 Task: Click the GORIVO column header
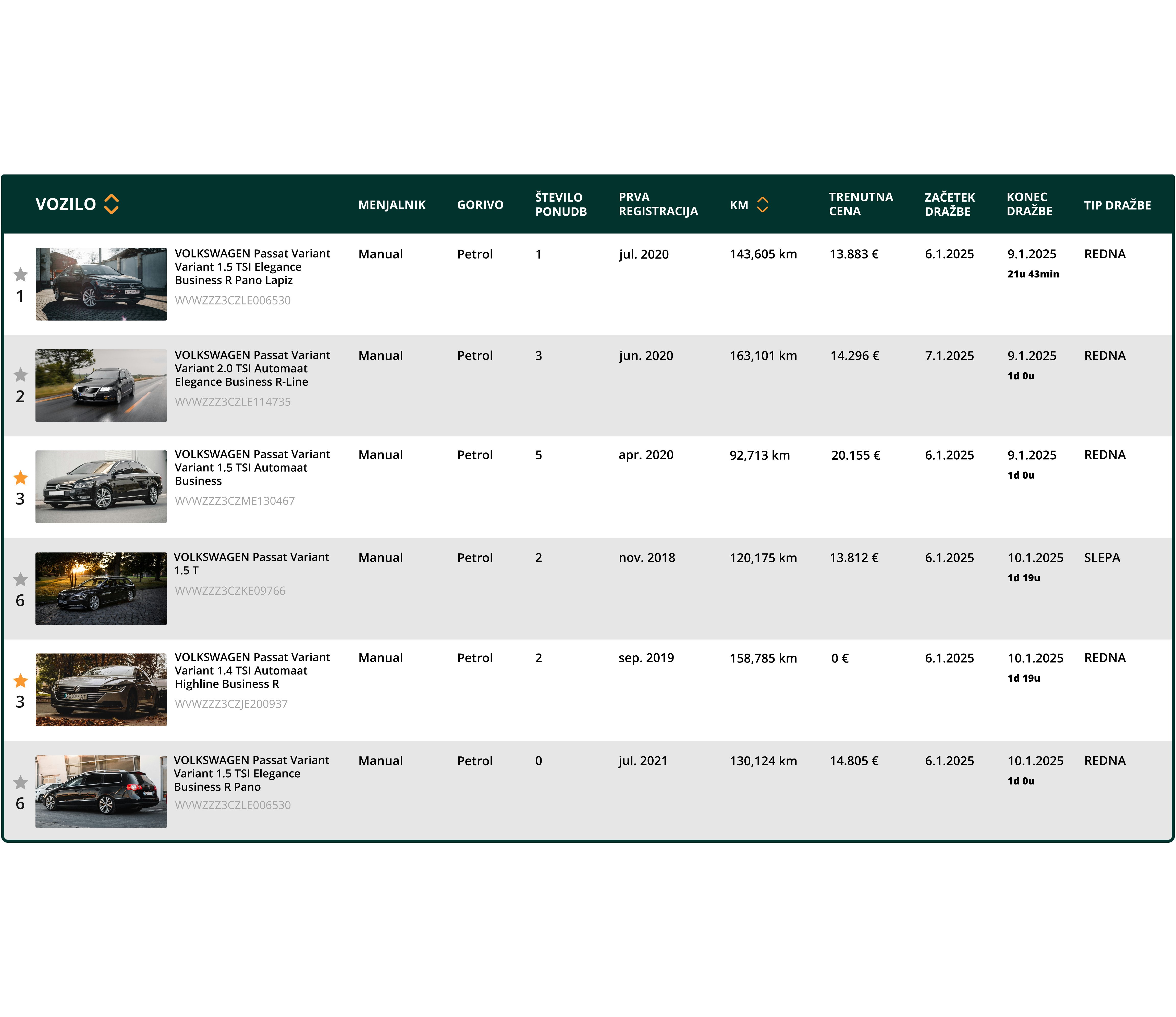[480, 205]
